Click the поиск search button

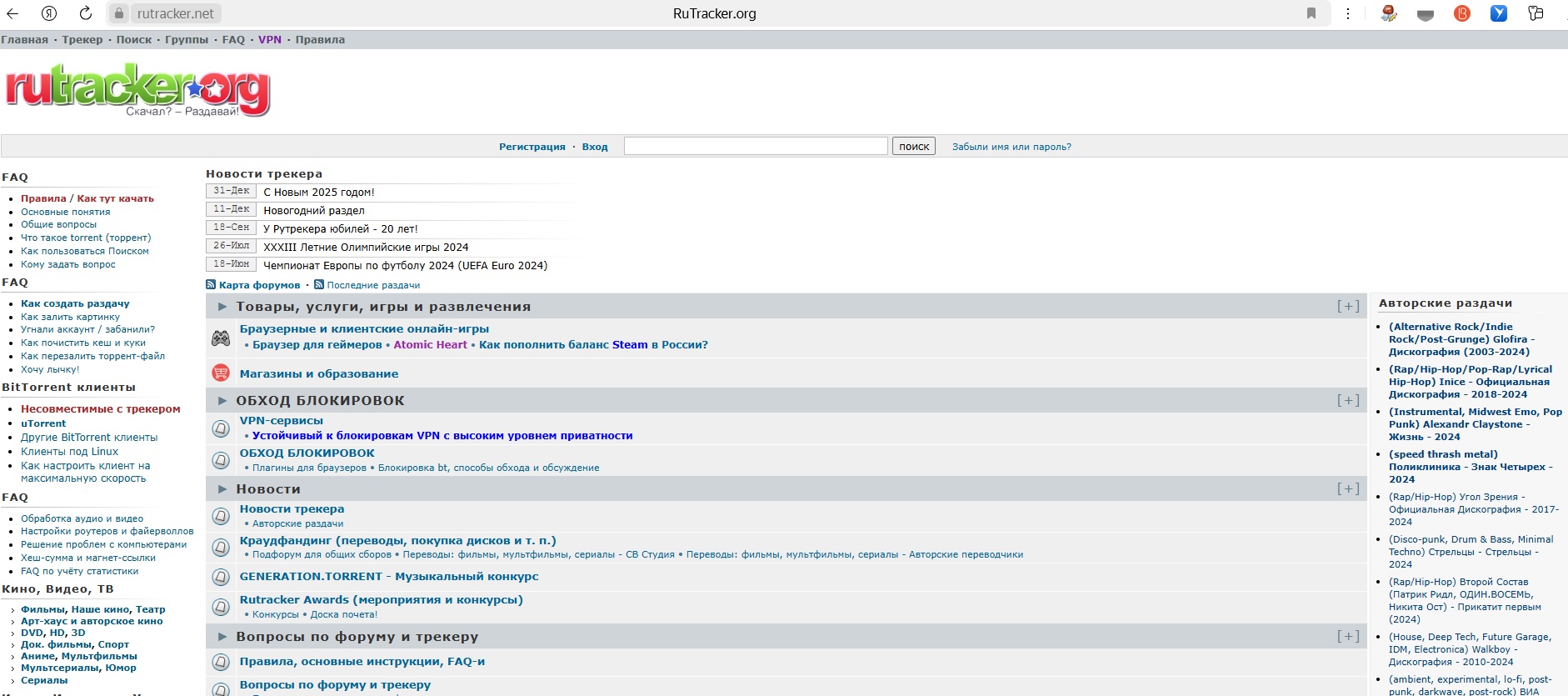(x=914, y=147)
